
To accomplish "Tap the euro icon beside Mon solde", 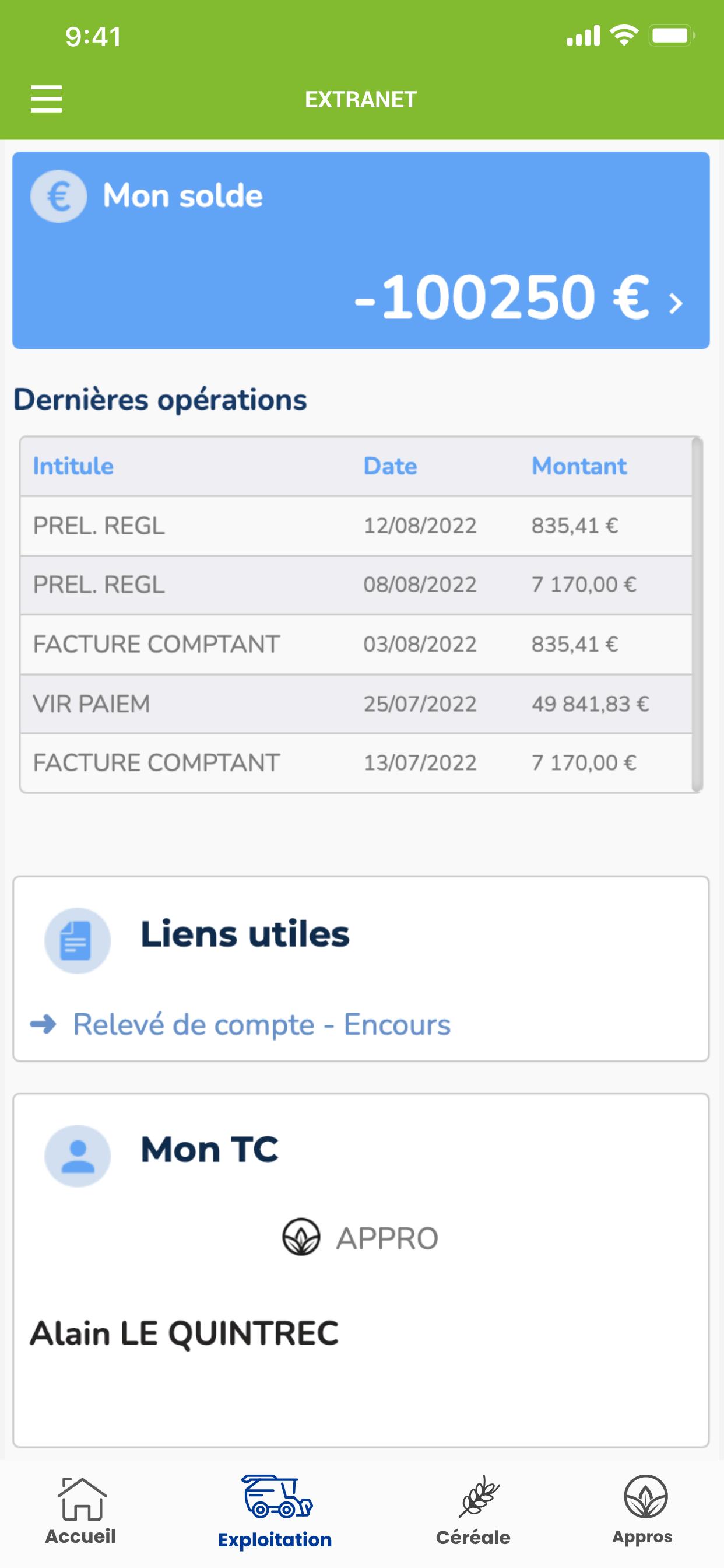I will click(x=58, y=196).
